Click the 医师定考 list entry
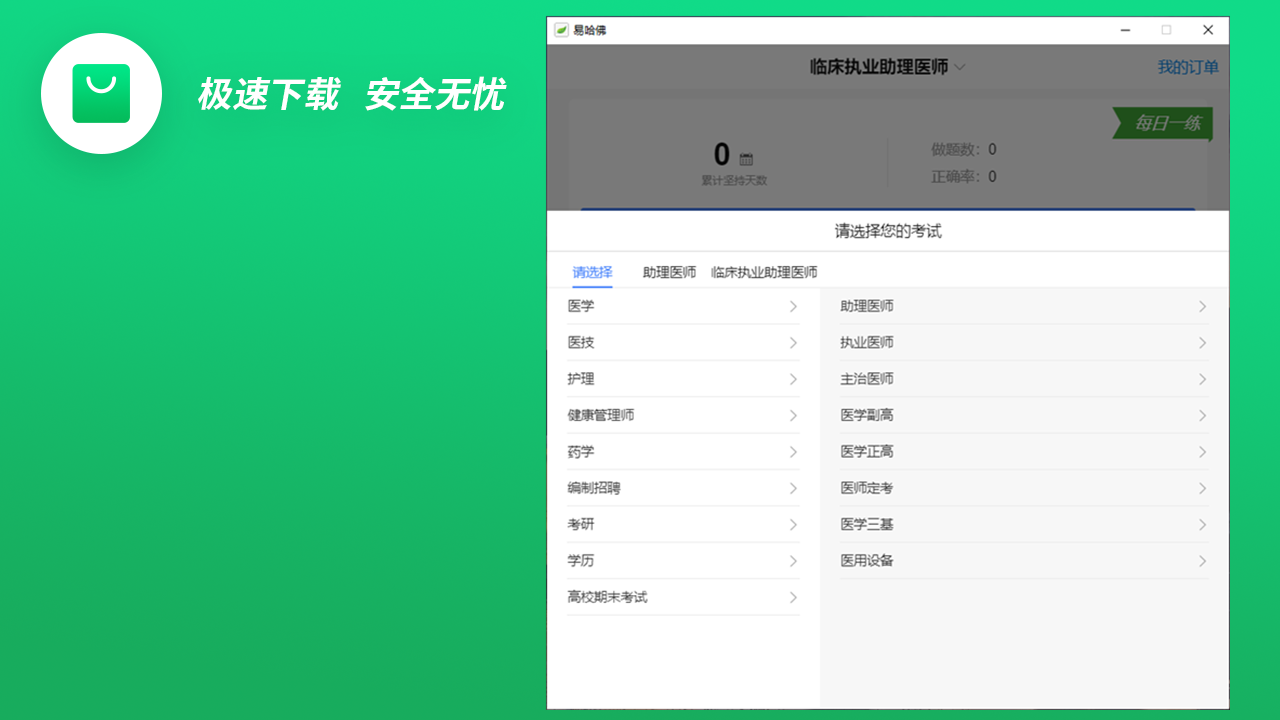The height and width of the screenshot is (720, 1280). coord(866,488)
